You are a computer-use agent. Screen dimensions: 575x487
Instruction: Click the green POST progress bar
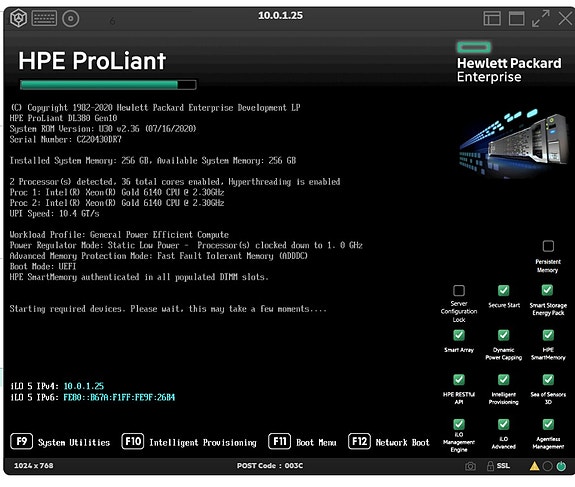click(x=108, y=85)
